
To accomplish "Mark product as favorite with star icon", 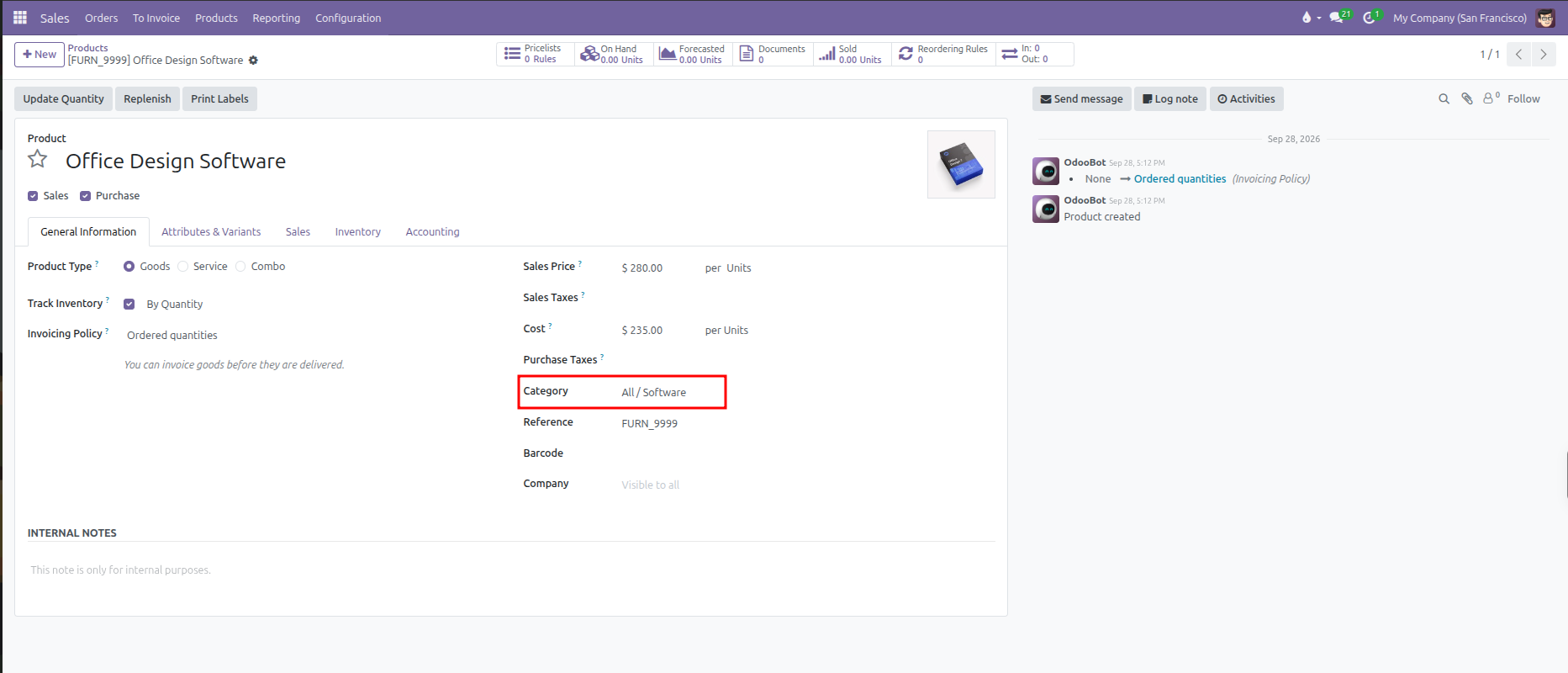I will pyautogui.click(x=38, y=159).
